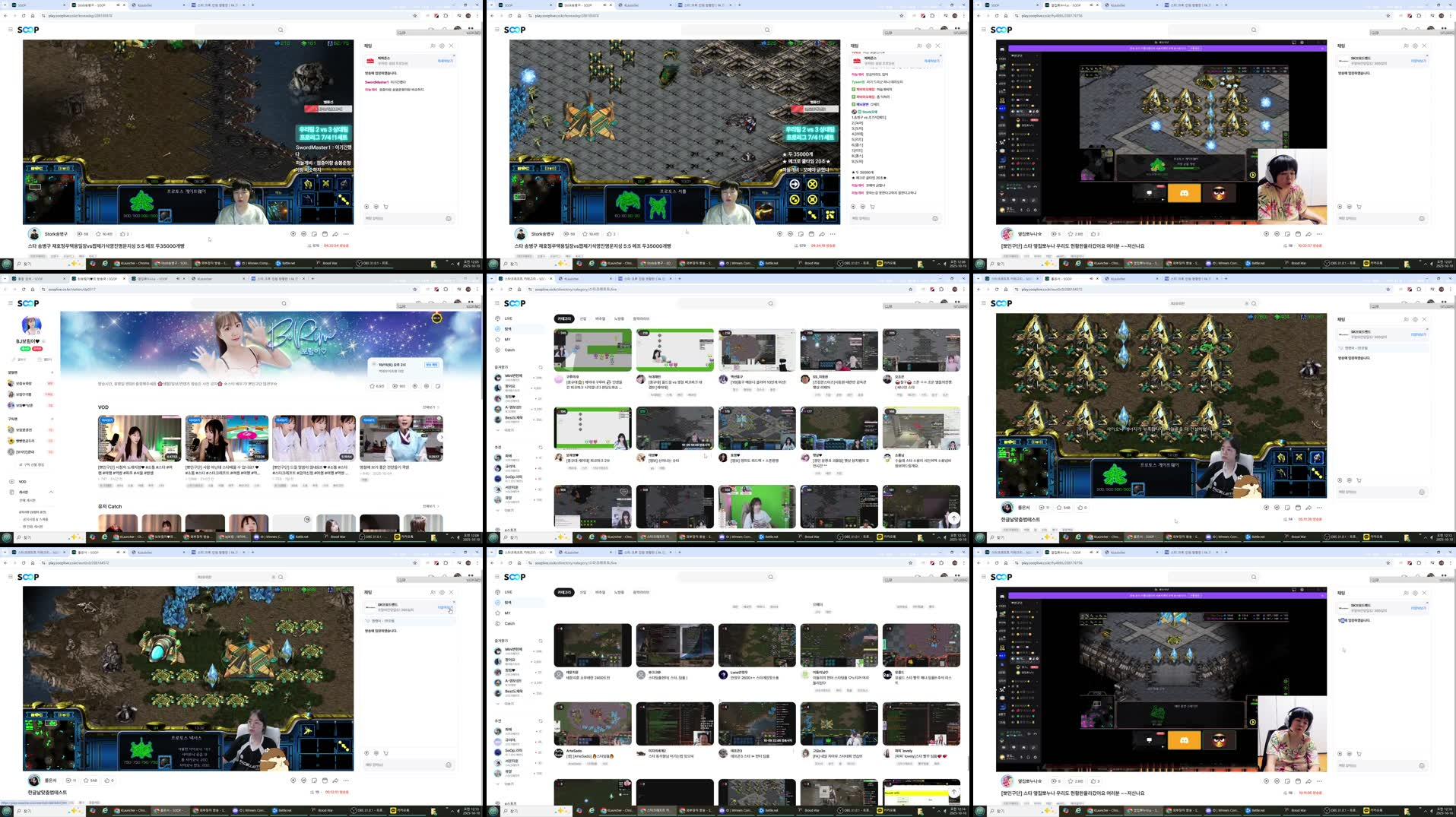Click hamburger menu beside SOOP logo on BJ보림이 page
Screen dimensions: 1456x817
click(10, 303)
